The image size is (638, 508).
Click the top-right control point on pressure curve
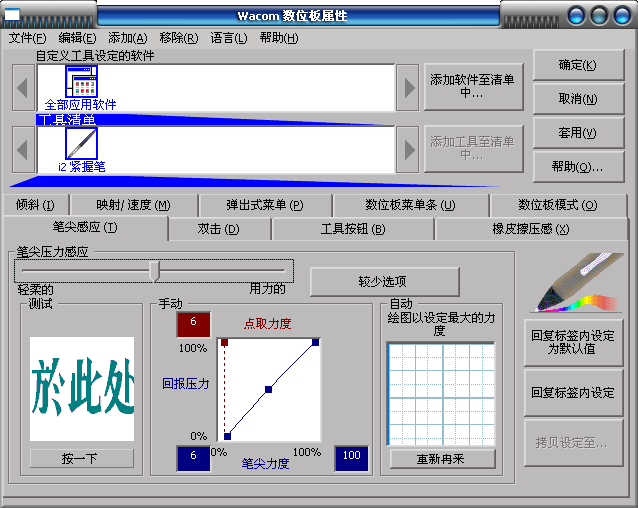click(315, 342)
